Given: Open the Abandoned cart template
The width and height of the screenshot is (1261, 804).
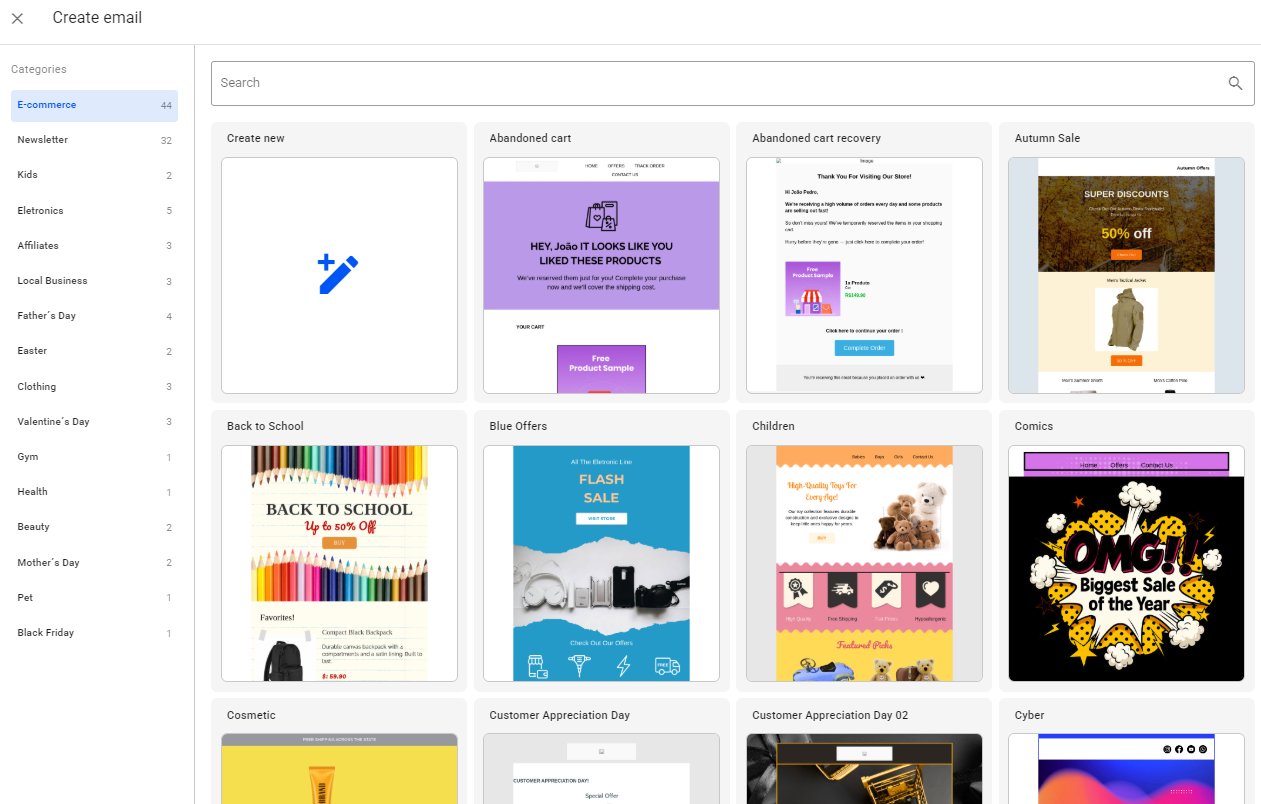Looking at the screenshot, I should coord(601,275).
